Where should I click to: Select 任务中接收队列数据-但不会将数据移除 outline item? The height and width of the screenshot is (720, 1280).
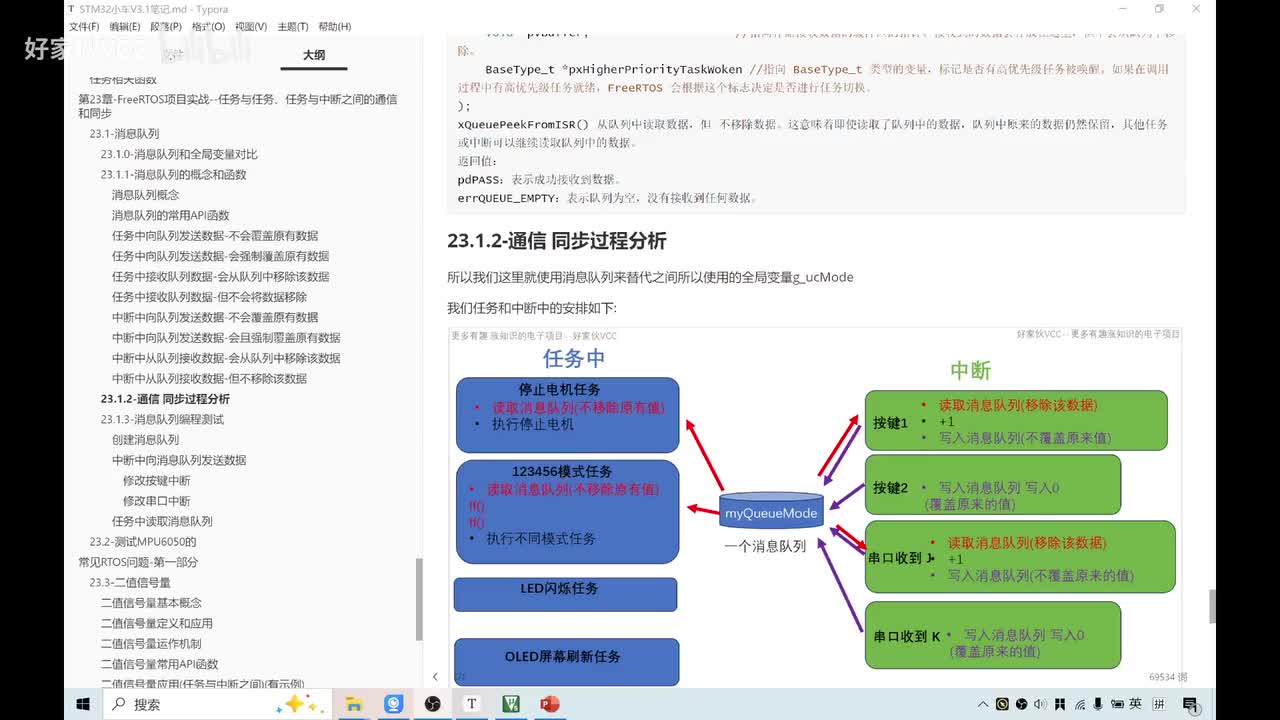coord(209,297)
